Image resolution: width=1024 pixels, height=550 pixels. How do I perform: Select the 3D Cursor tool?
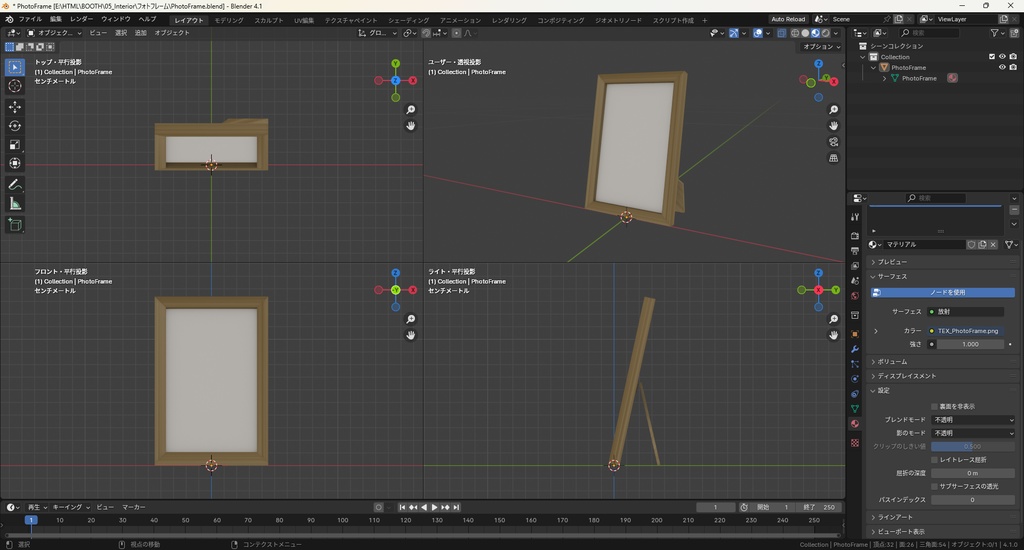(15, 86)
